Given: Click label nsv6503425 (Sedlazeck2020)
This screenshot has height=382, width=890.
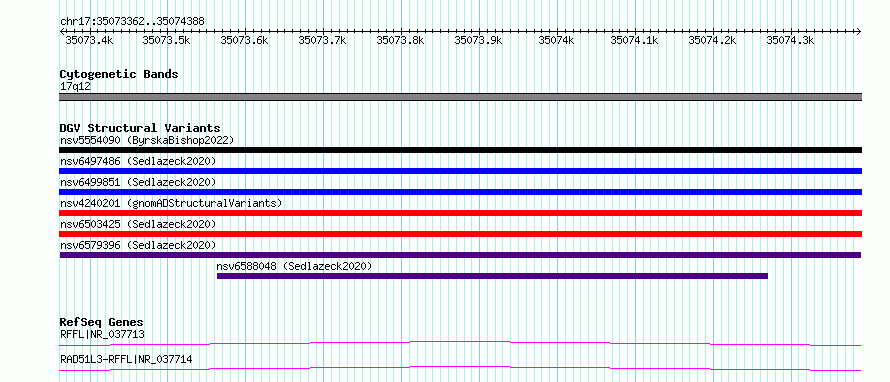Looking at the screenshot, I should pos(138,224).
